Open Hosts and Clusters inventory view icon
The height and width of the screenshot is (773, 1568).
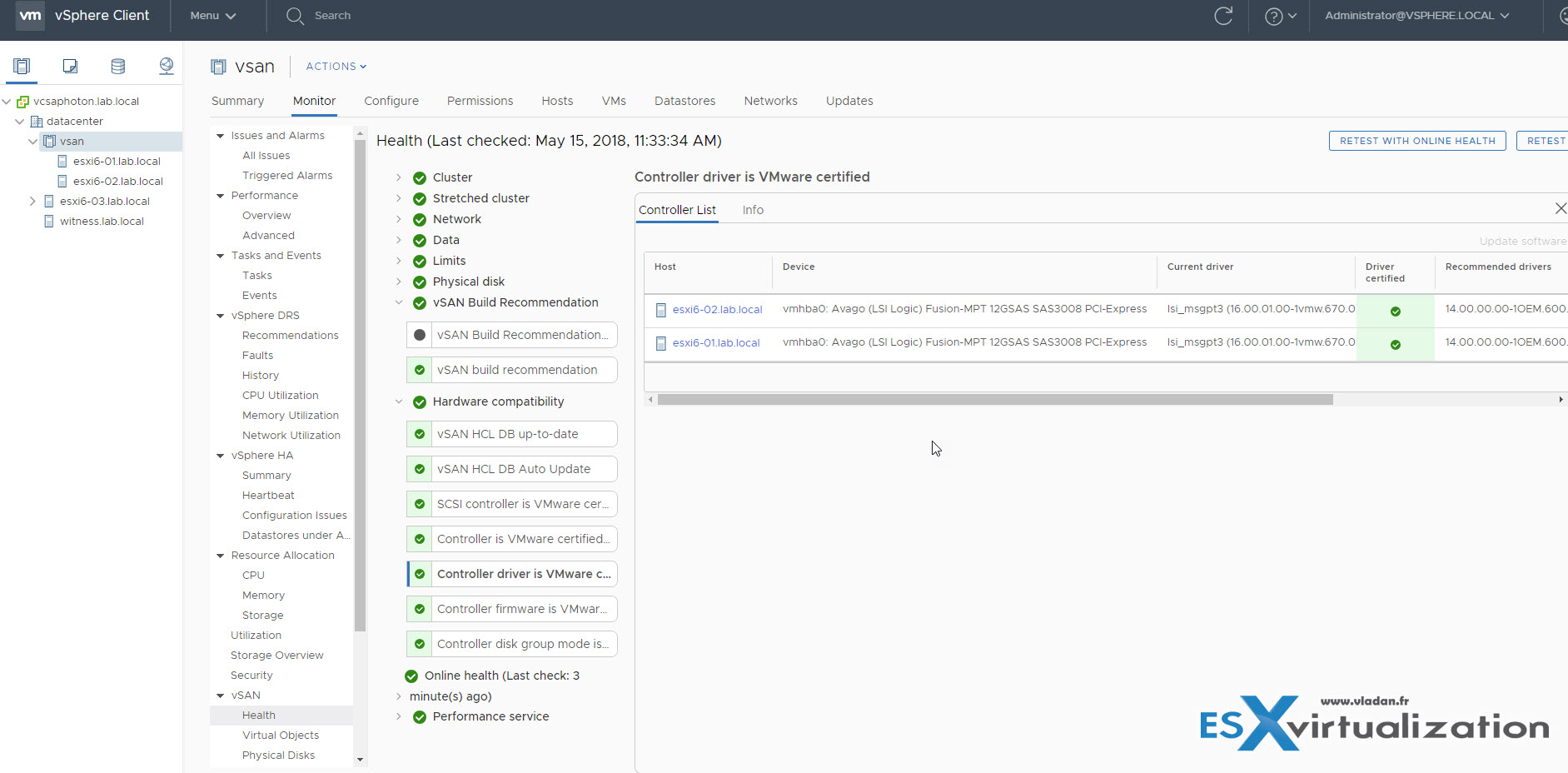point(22,66)
